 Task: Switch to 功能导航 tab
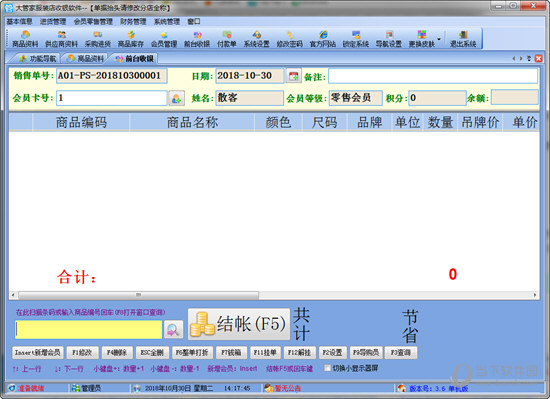(x=38, y=59)
